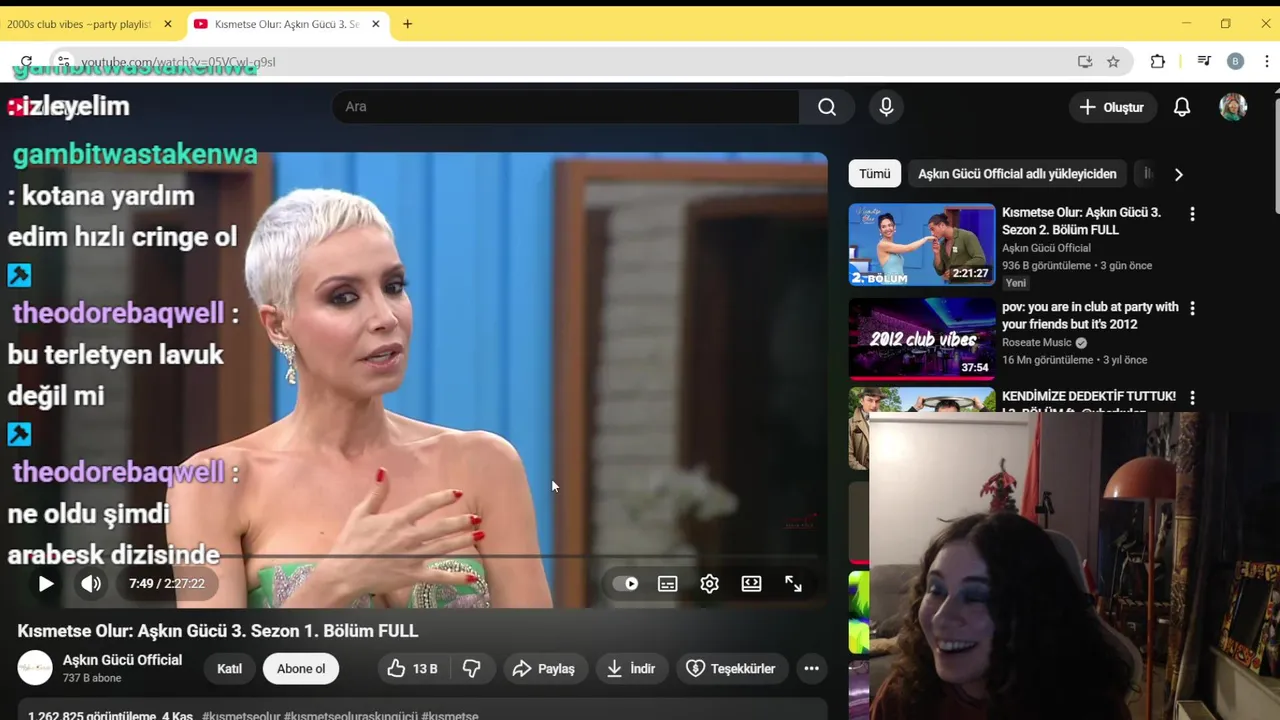Open the notifications bell
Screen dimensions: 1280x720
pos(1182,107)
